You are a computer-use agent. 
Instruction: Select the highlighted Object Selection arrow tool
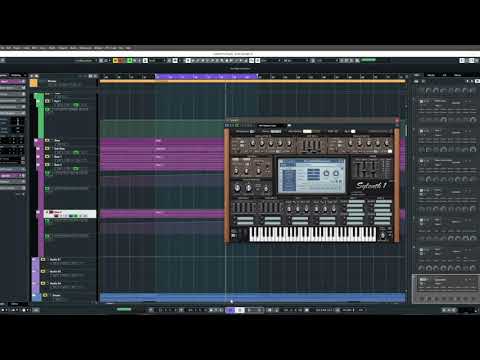point(188,60)
